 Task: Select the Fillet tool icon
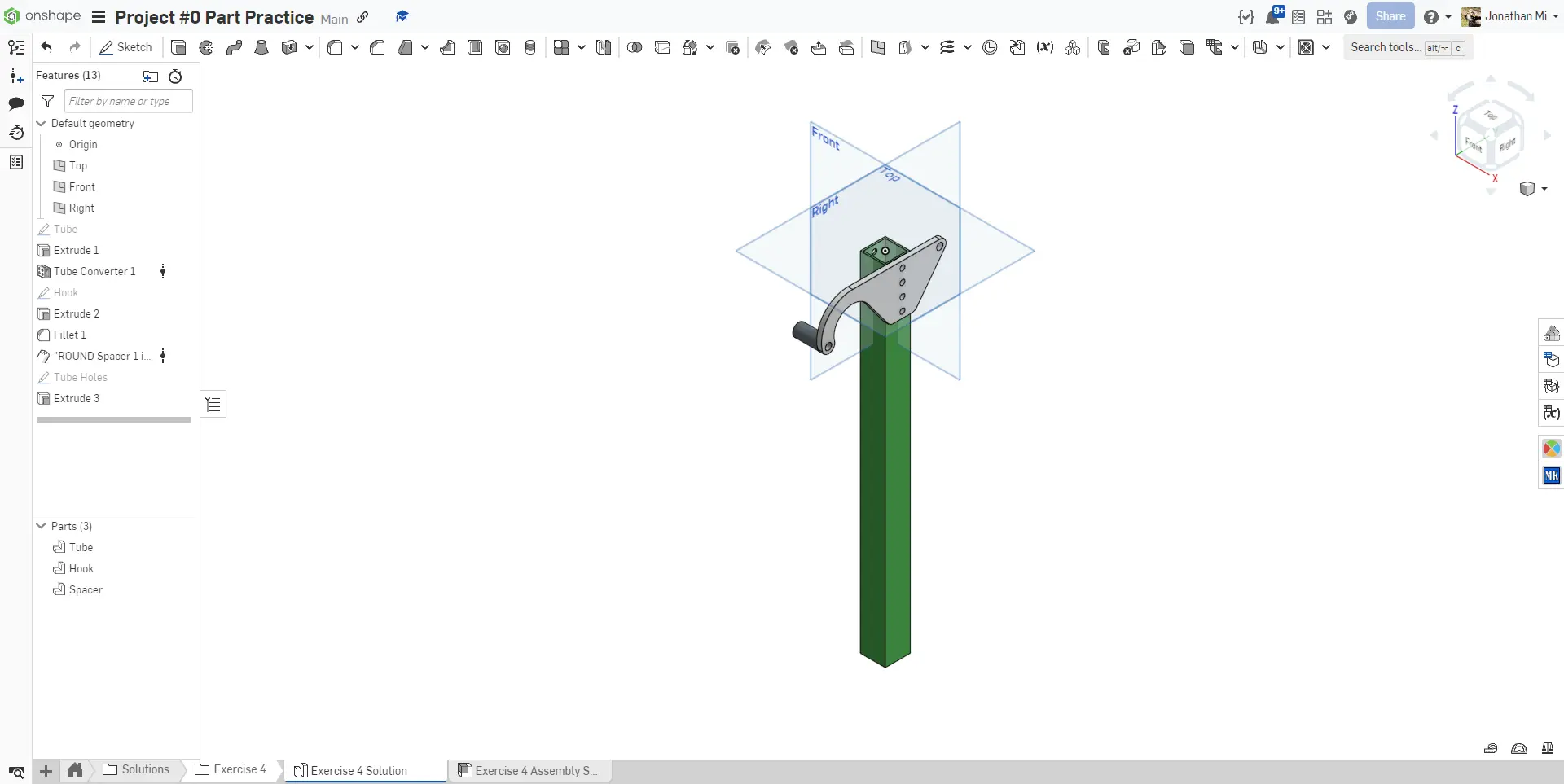335,47
